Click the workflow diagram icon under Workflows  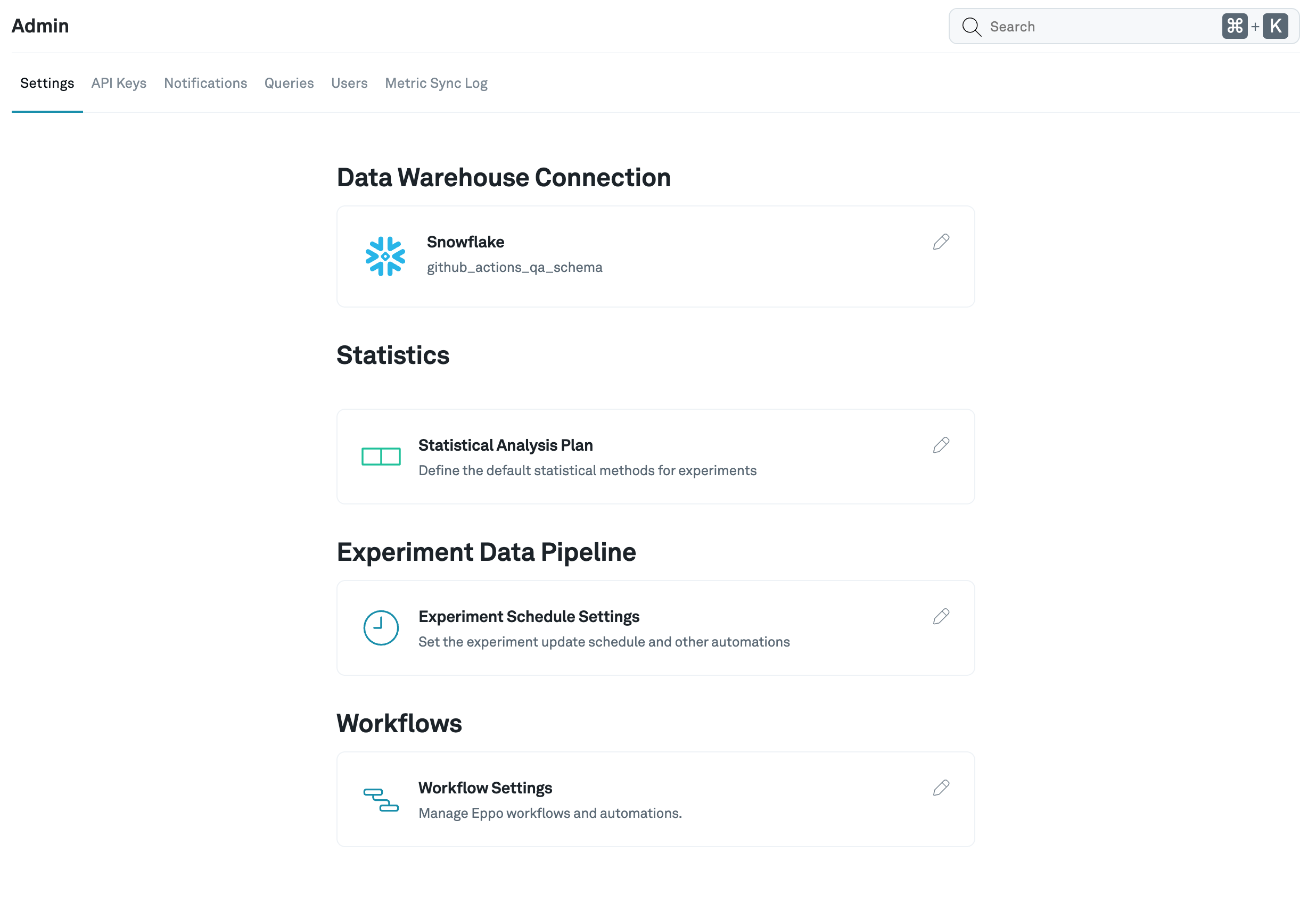click(x=380, y=800)
